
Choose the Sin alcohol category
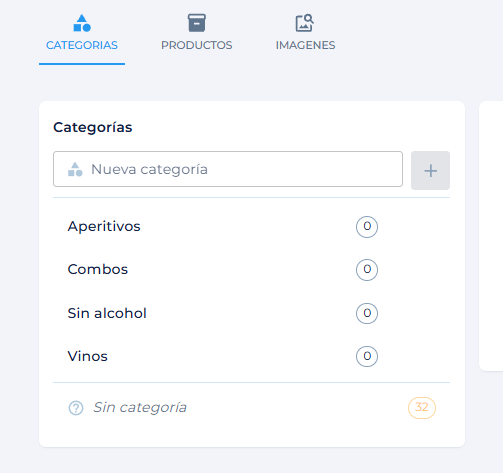251,313
